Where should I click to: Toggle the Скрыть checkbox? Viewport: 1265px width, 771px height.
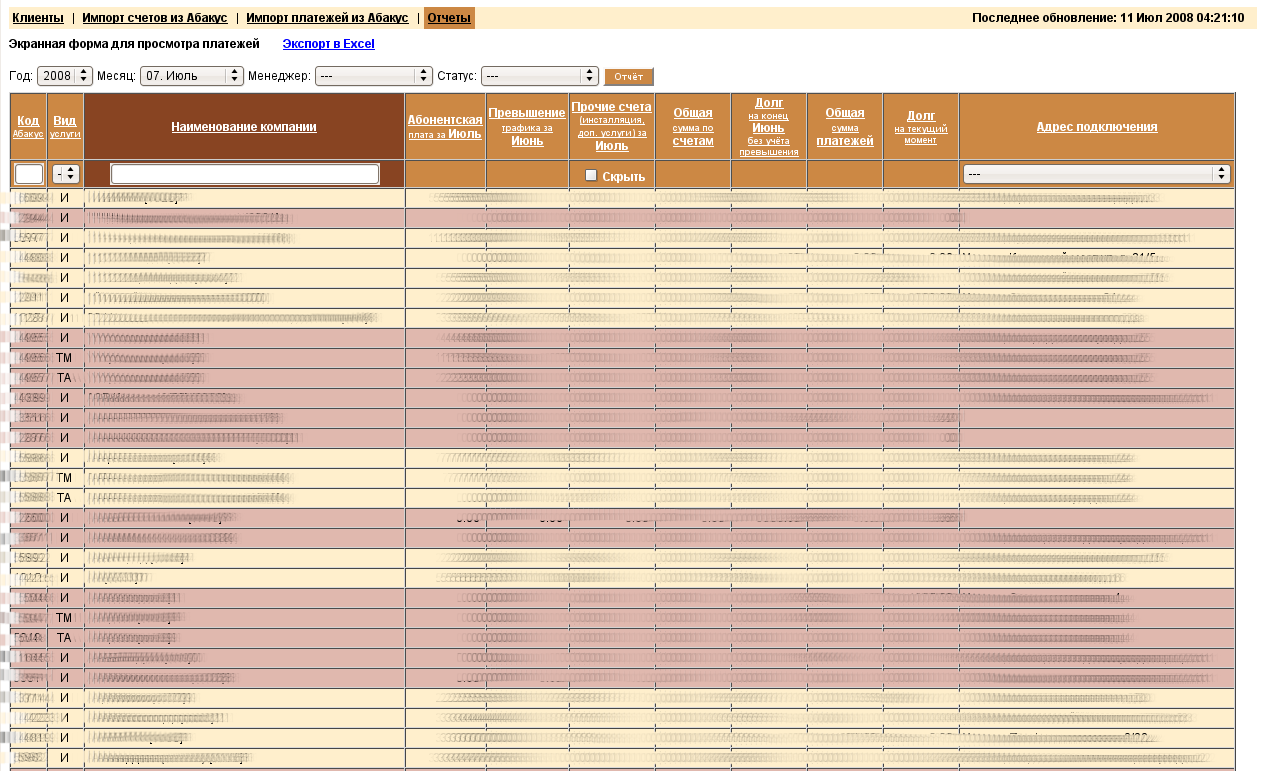click(591, 175)
